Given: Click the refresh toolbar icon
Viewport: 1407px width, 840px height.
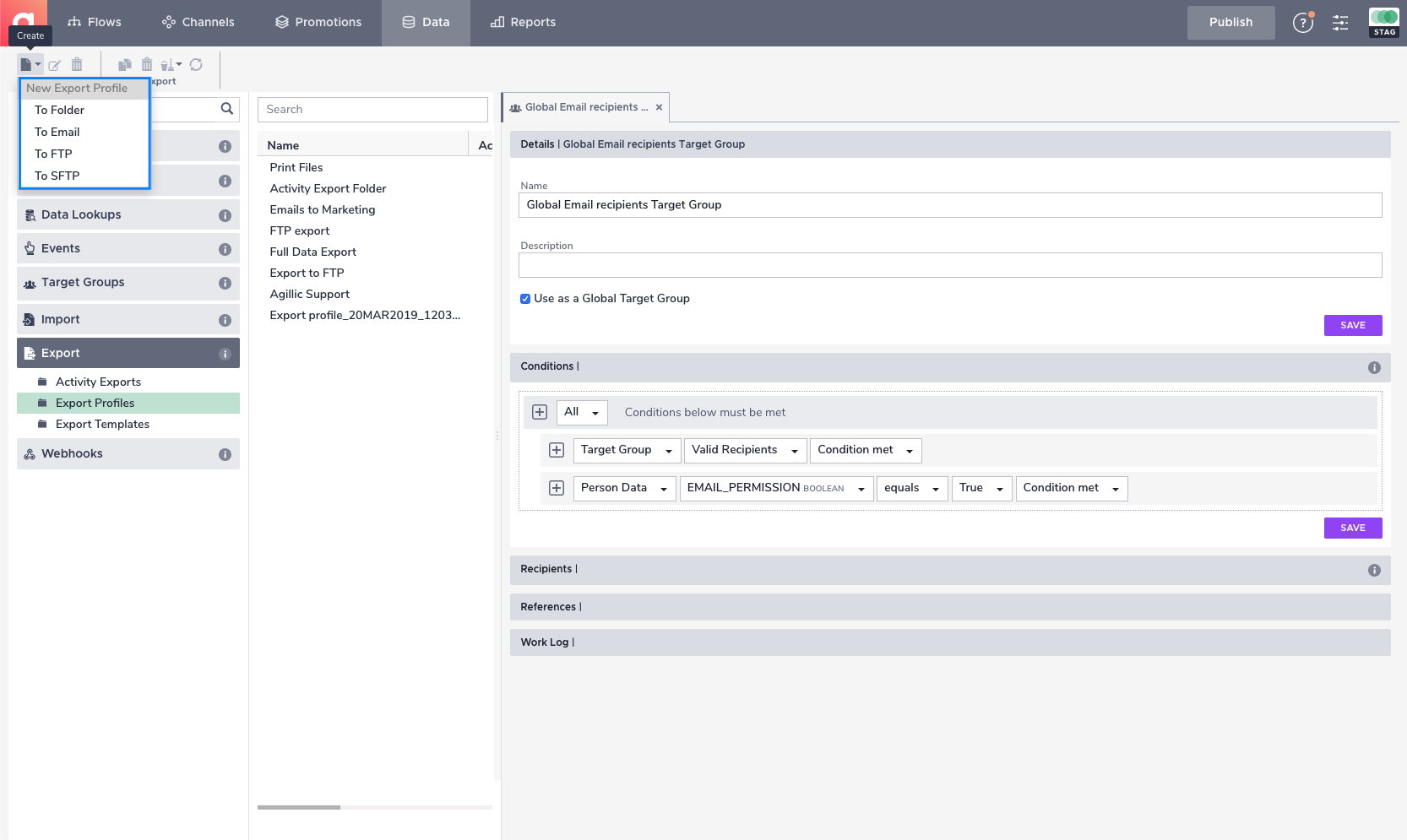Looking at the screenshot, I should pyautogui.click(x=196, y=64).
